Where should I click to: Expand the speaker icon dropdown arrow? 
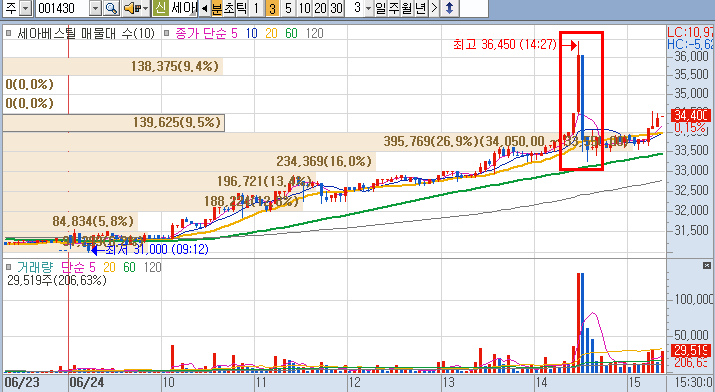tap(145, 8)
